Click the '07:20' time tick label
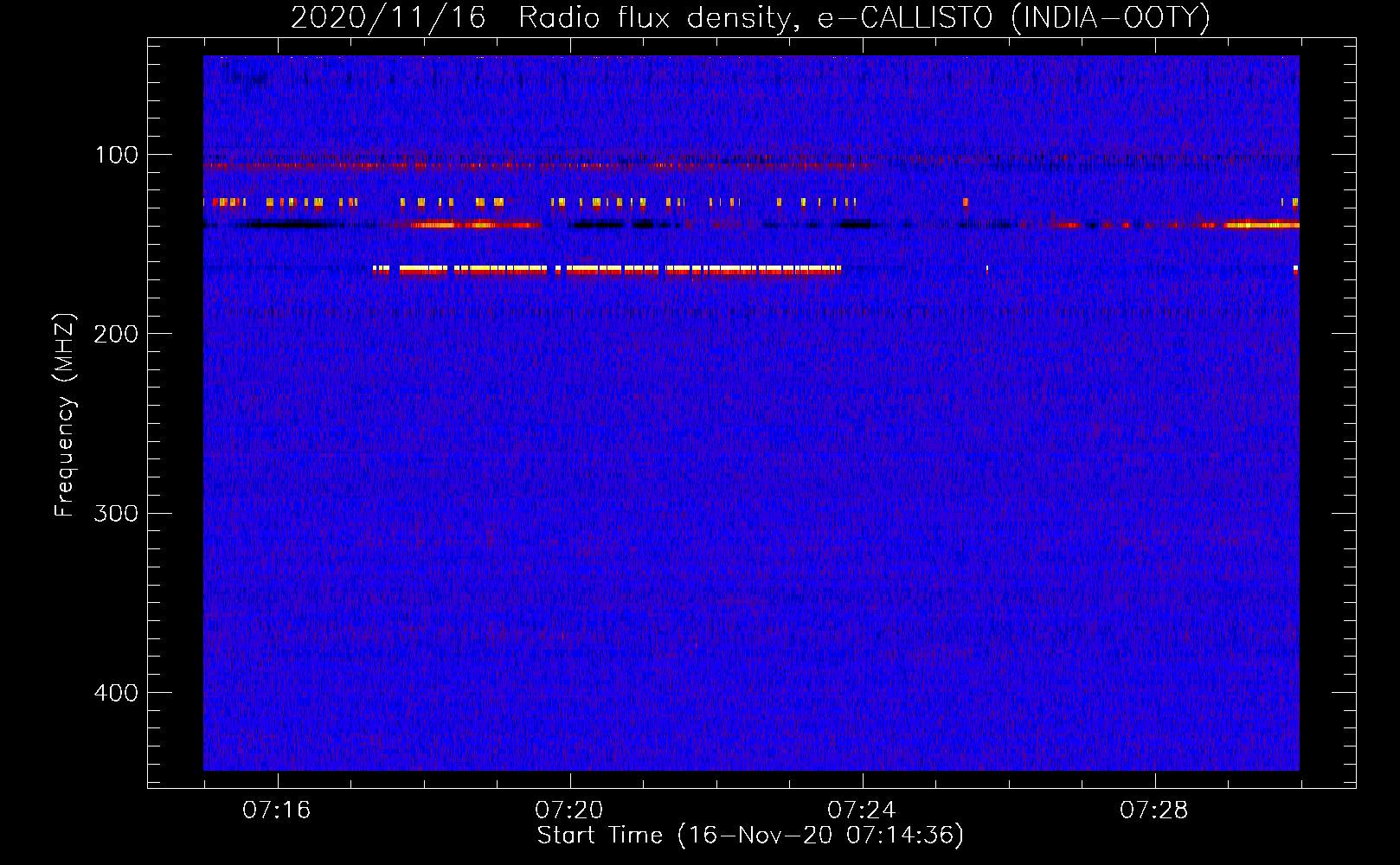The height and width of the screenshot is (865, 1400). click(568, 811)
